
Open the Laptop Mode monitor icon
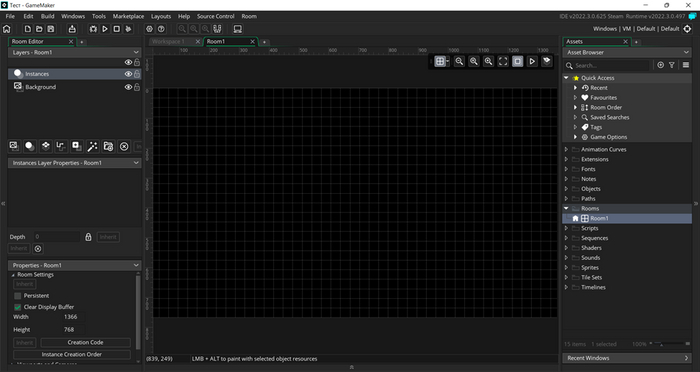tap(238, 29)
